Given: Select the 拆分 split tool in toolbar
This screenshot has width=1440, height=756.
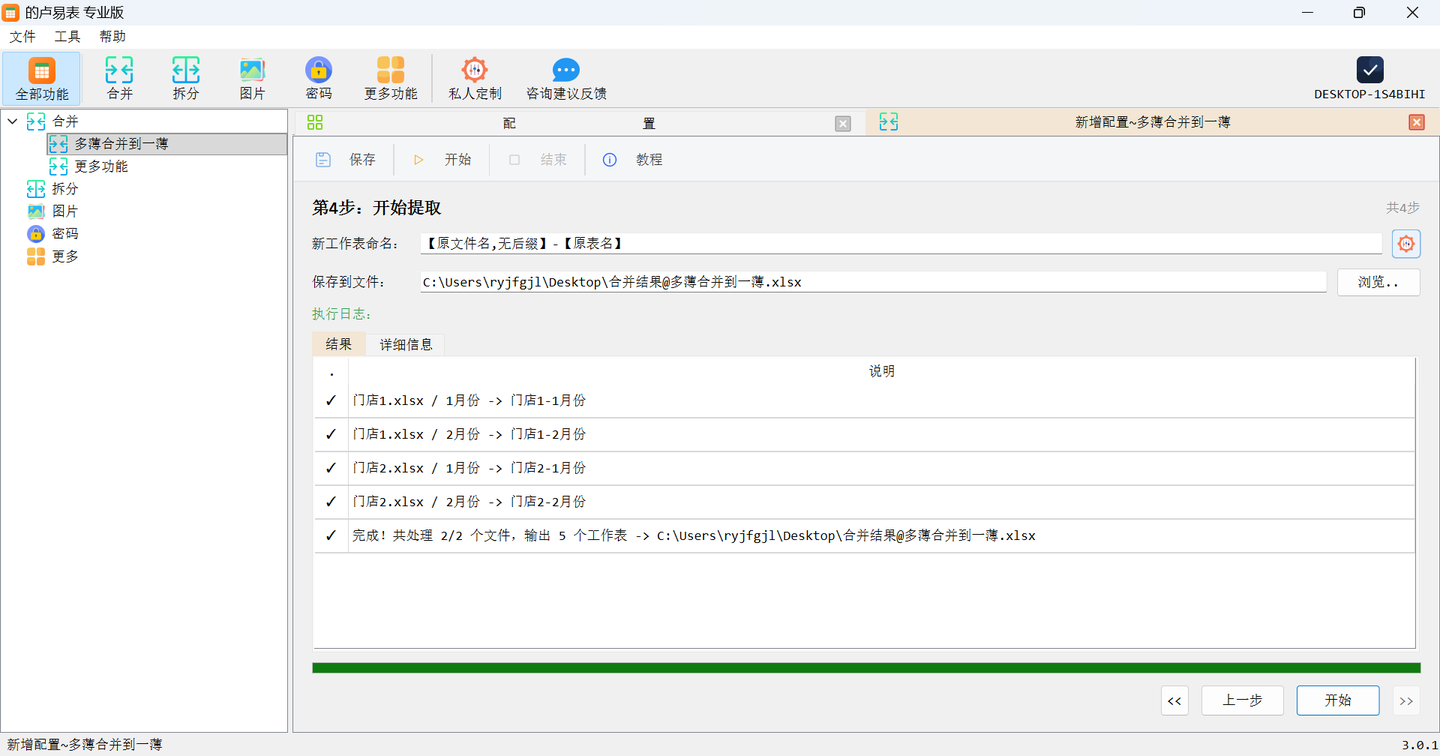Looking at the screenshot, I should [186, 78].
